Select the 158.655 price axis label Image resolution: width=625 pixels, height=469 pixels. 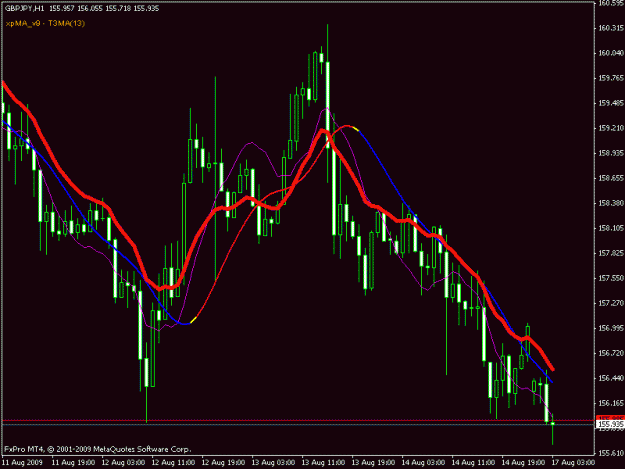610,178
